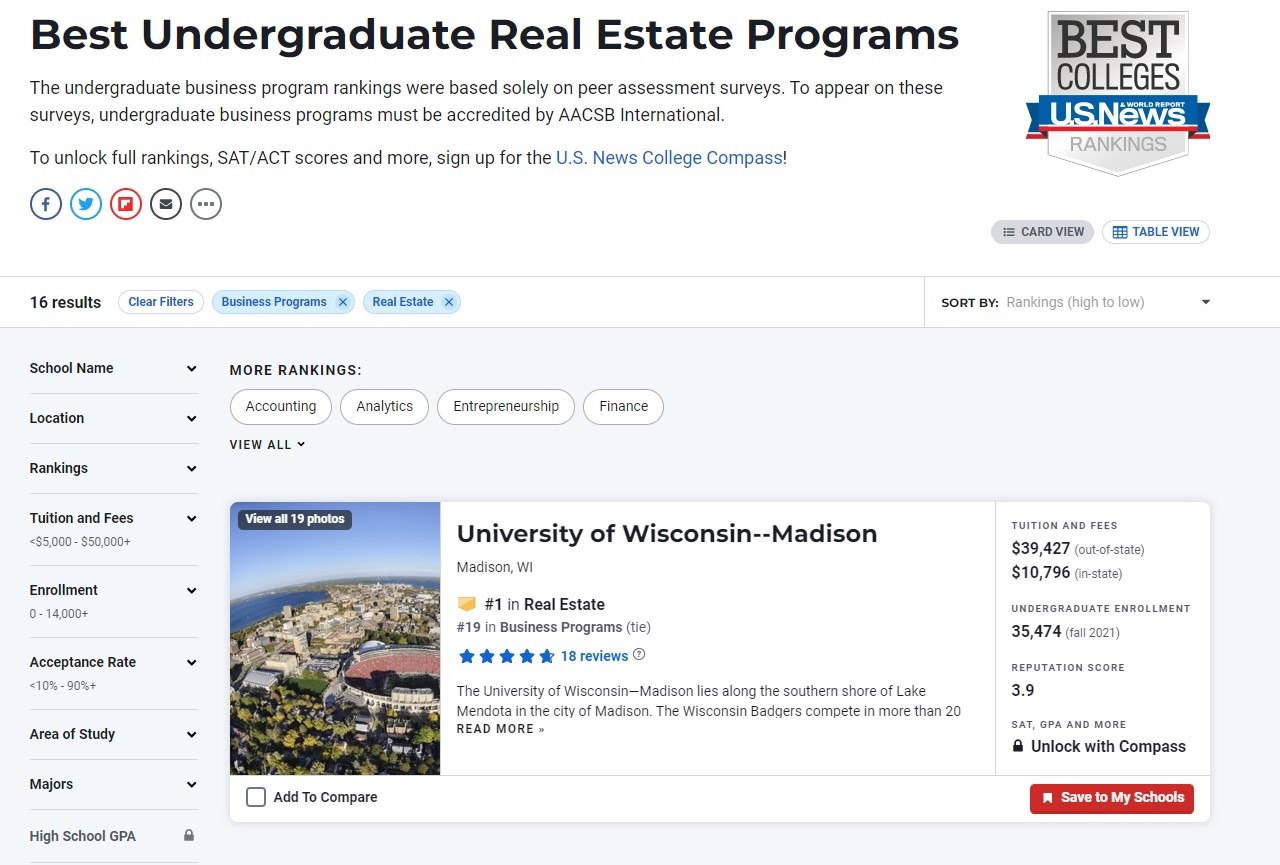Select the Accounting rankings category
The height and width of the screenshot is (865, 1280).
[x=280, y=406]
